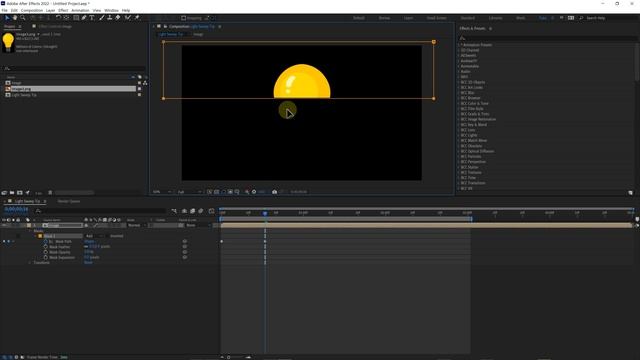
Task: Click the trash delete icon in Project panel
Action: pos(50,193)
